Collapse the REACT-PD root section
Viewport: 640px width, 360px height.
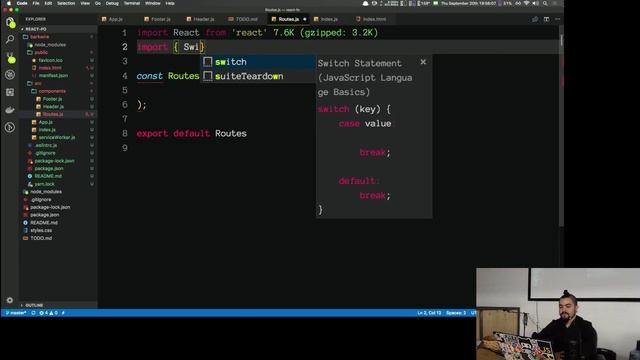57,29
